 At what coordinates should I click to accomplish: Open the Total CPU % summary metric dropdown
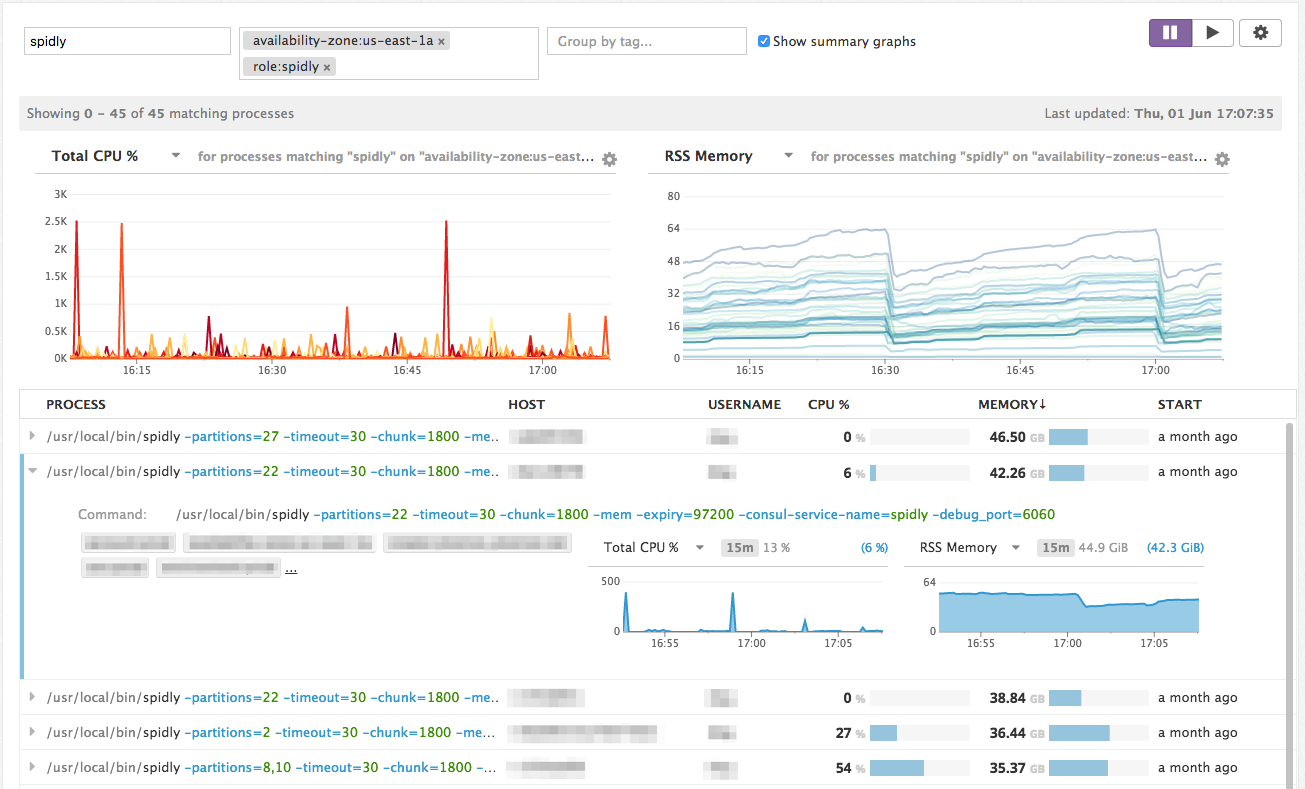pyautogui.click(x=175, y=156)
